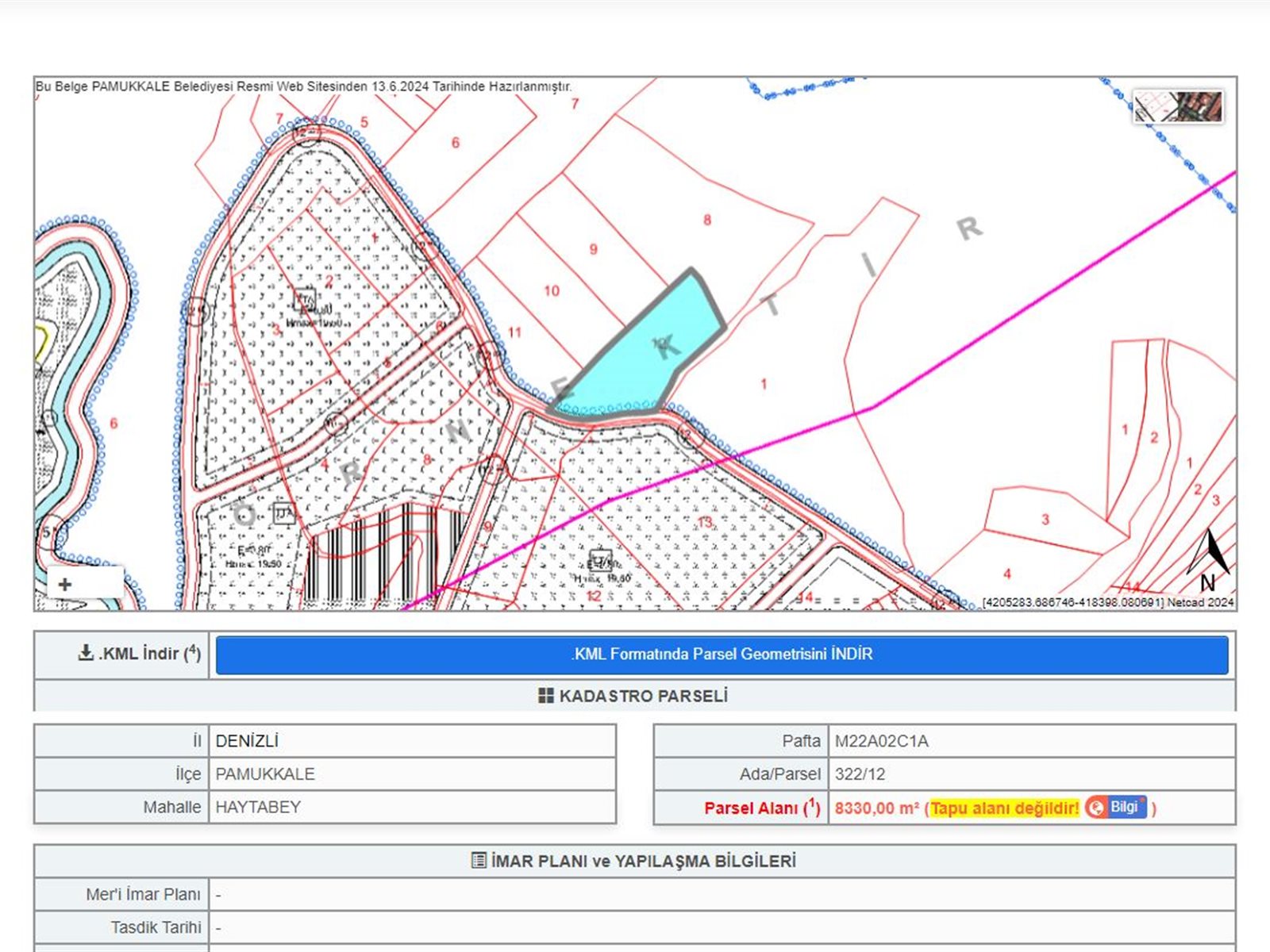
Task: Click the İl field showing DENİZLİ
Action: (247, 741)
